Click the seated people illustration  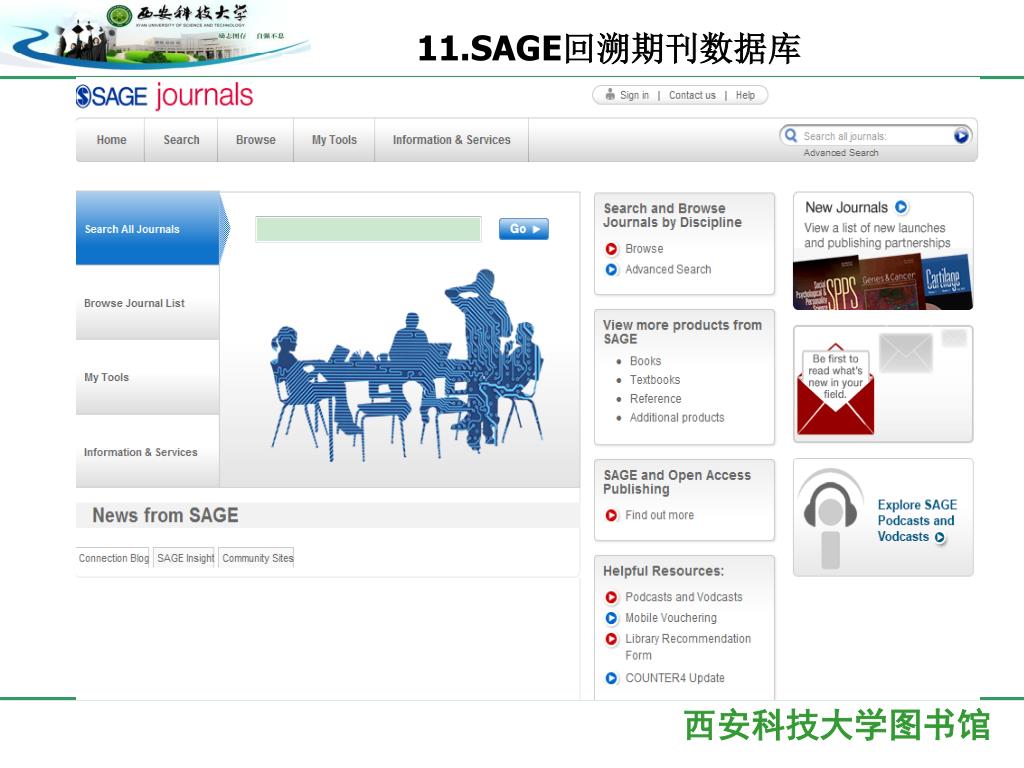(x=406, y=365)
